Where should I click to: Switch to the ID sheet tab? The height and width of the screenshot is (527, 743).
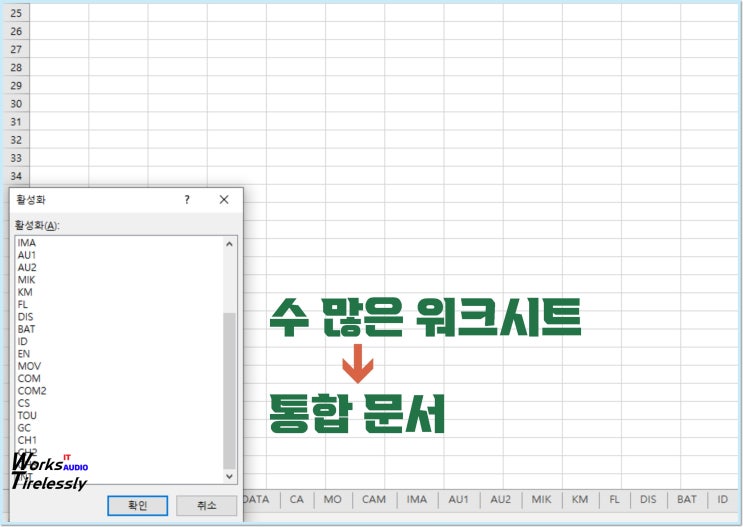(722, 500)
